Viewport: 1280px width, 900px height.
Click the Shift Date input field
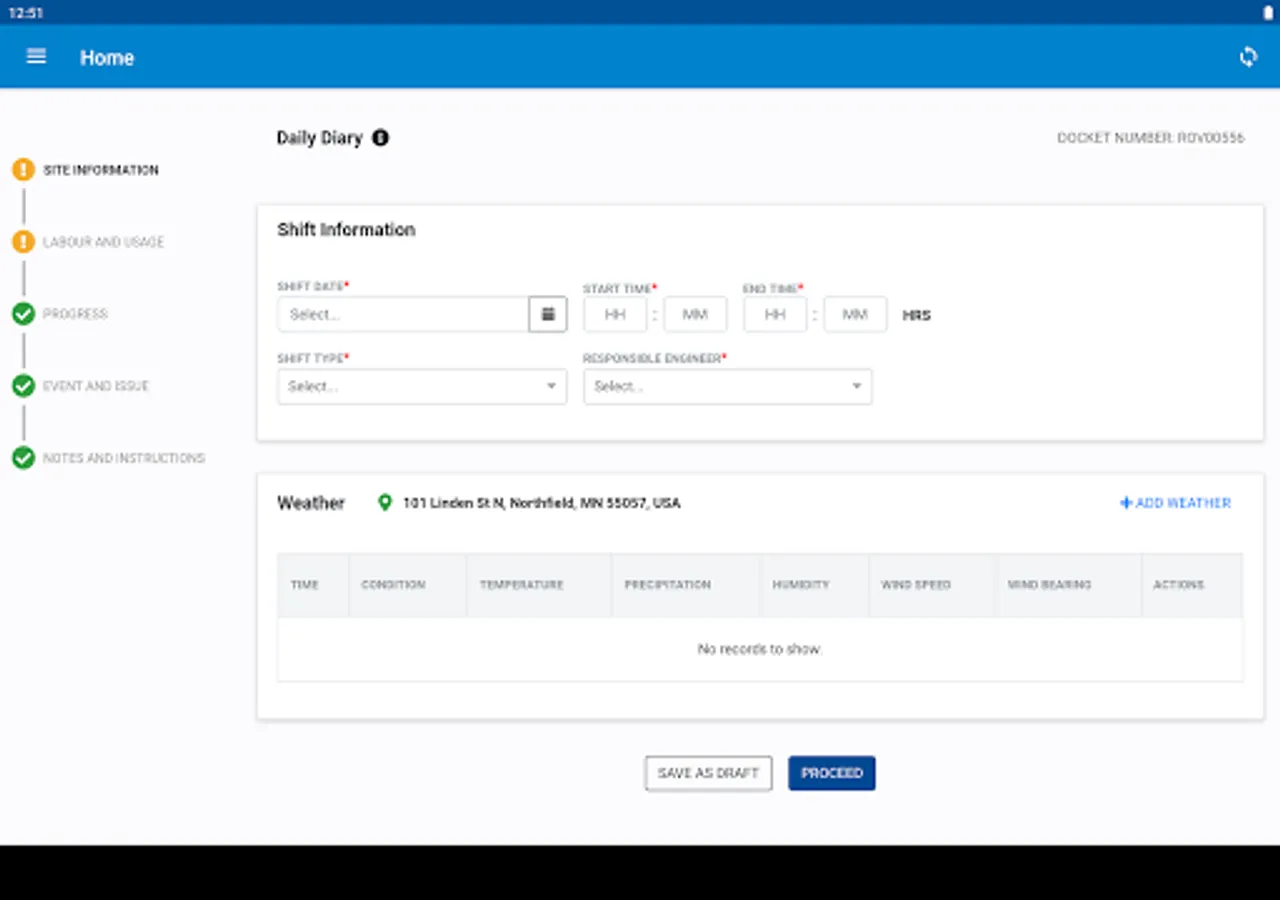[x=403, y=314]
